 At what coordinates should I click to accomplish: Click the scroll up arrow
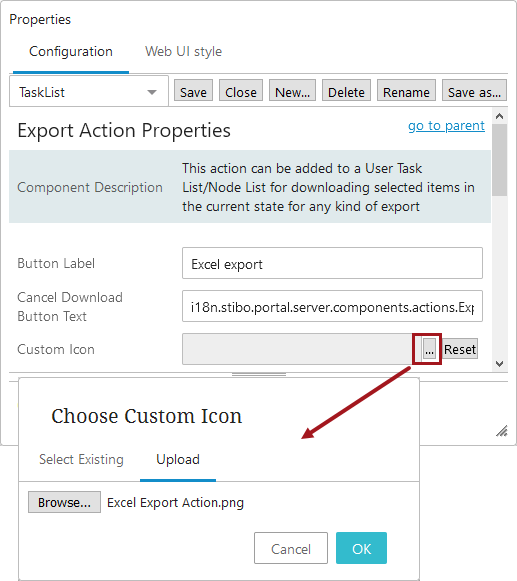pyautogui.click(x=499, y=116)
